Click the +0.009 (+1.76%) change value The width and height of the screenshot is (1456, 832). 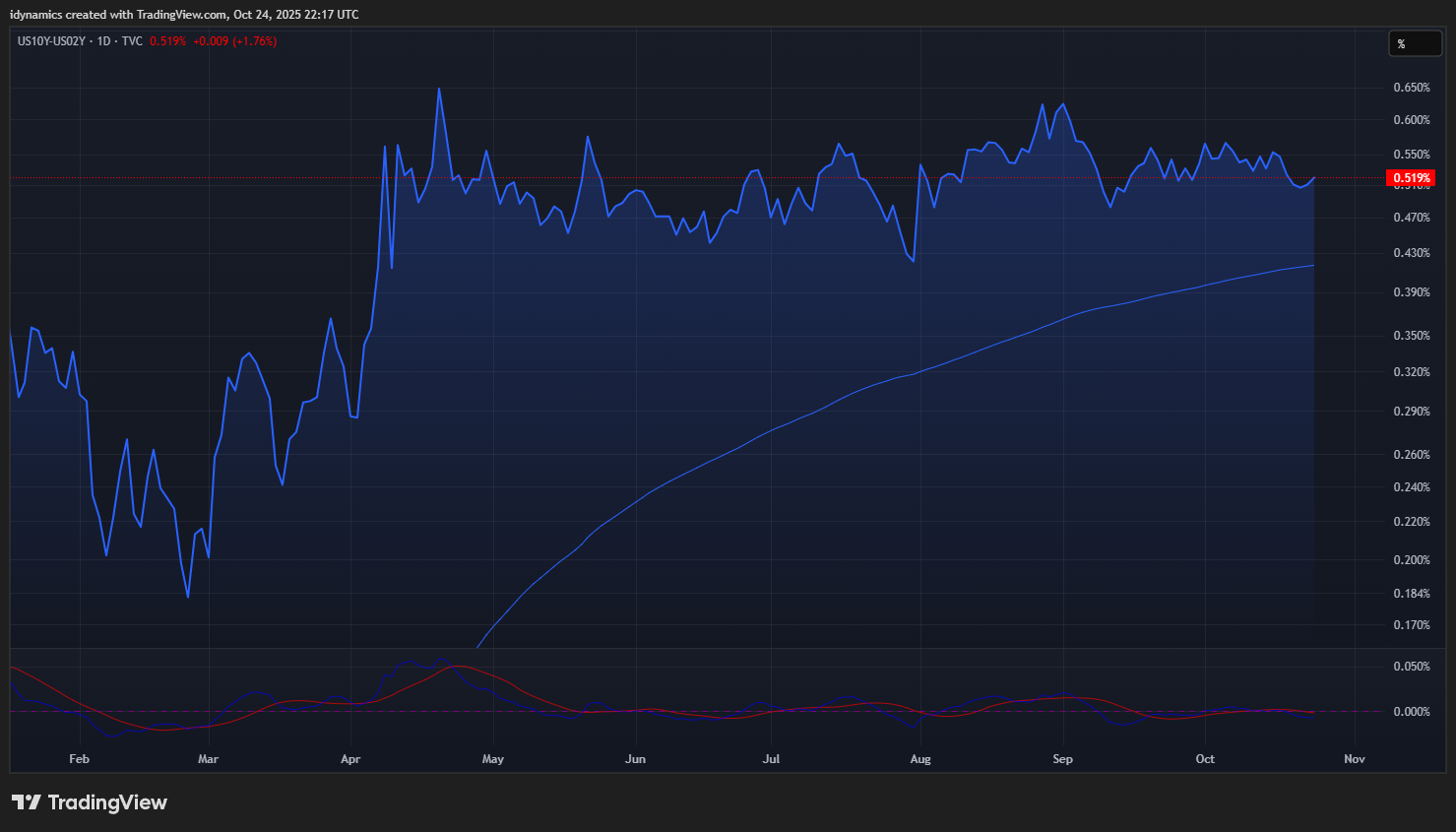click(234, 41)
